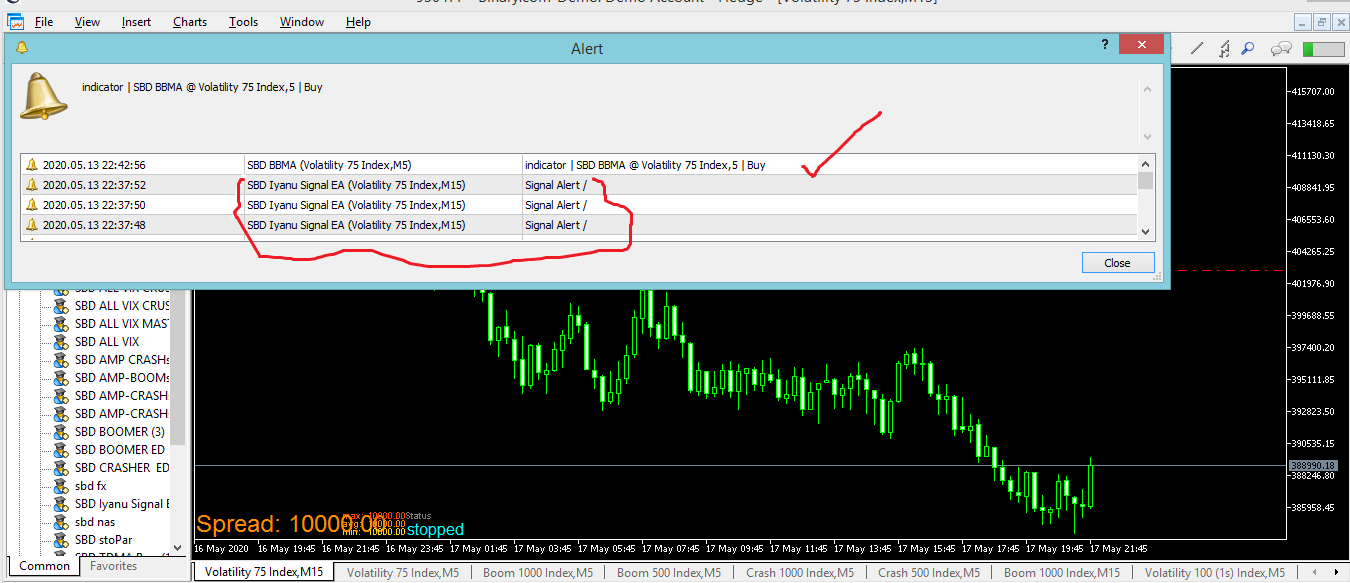Click the small bell icon in the Alert title bar
Screen dimensions: 1350x583
[22, 47]
